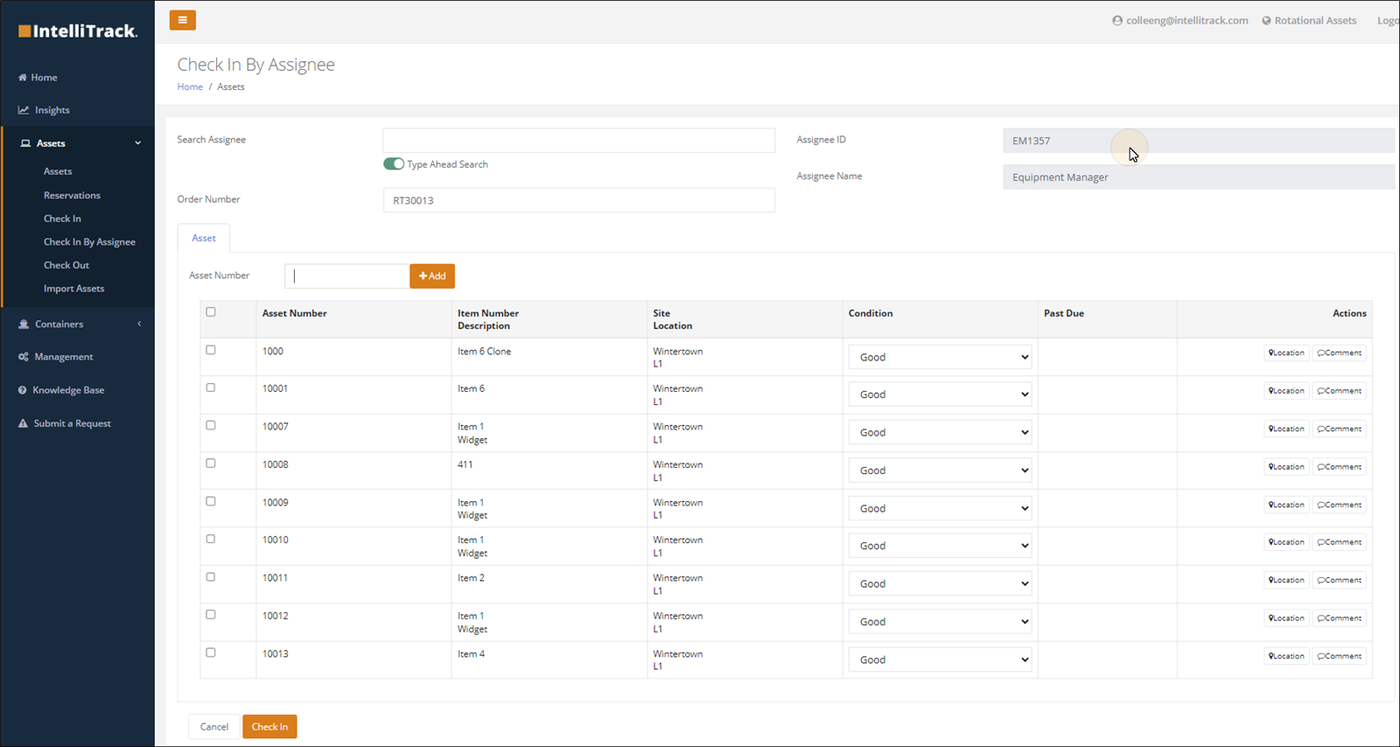Click the Submit a Request warning icon
The width and height of the screenshot is (1400, 747).
click(x=23, y=424)
